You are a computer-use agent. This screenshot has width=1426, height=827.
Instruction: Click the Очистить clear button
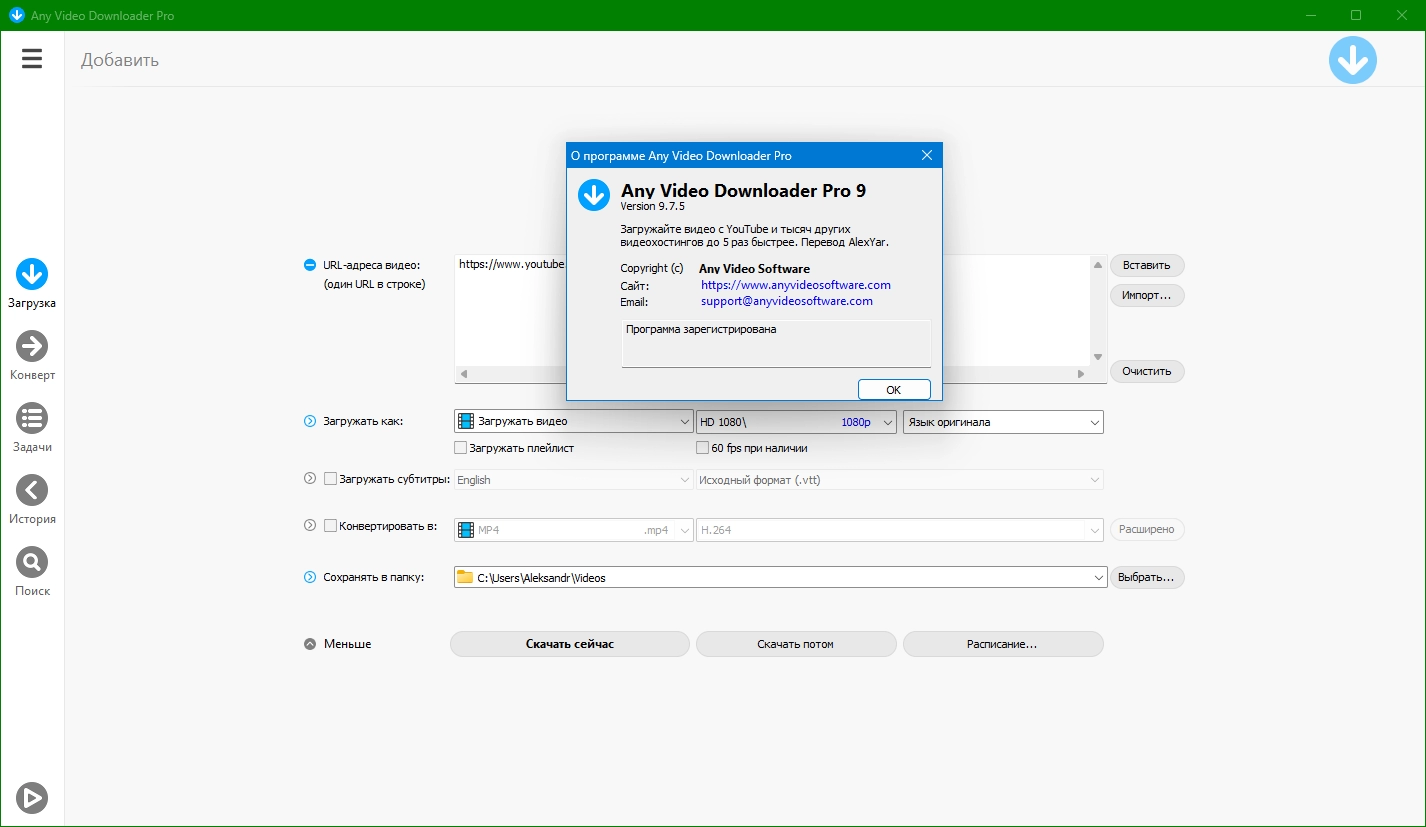(1147, 371)
